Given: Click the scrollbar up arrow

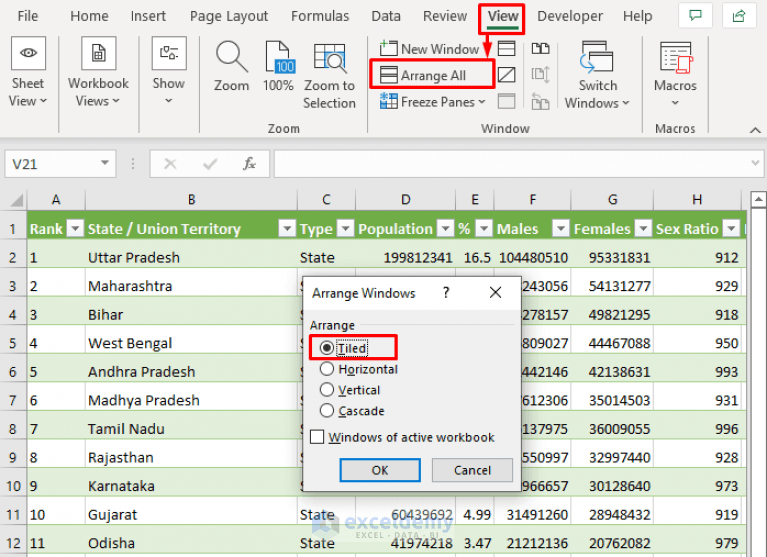Looking at the screenshot, I should 758,199.
